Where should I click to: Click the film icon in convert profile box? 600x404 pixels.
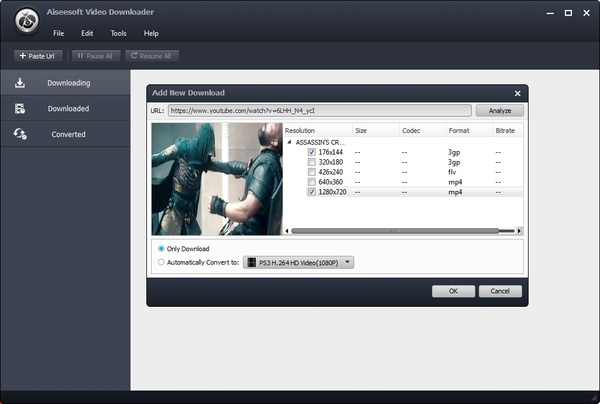[x=251, y=262]
